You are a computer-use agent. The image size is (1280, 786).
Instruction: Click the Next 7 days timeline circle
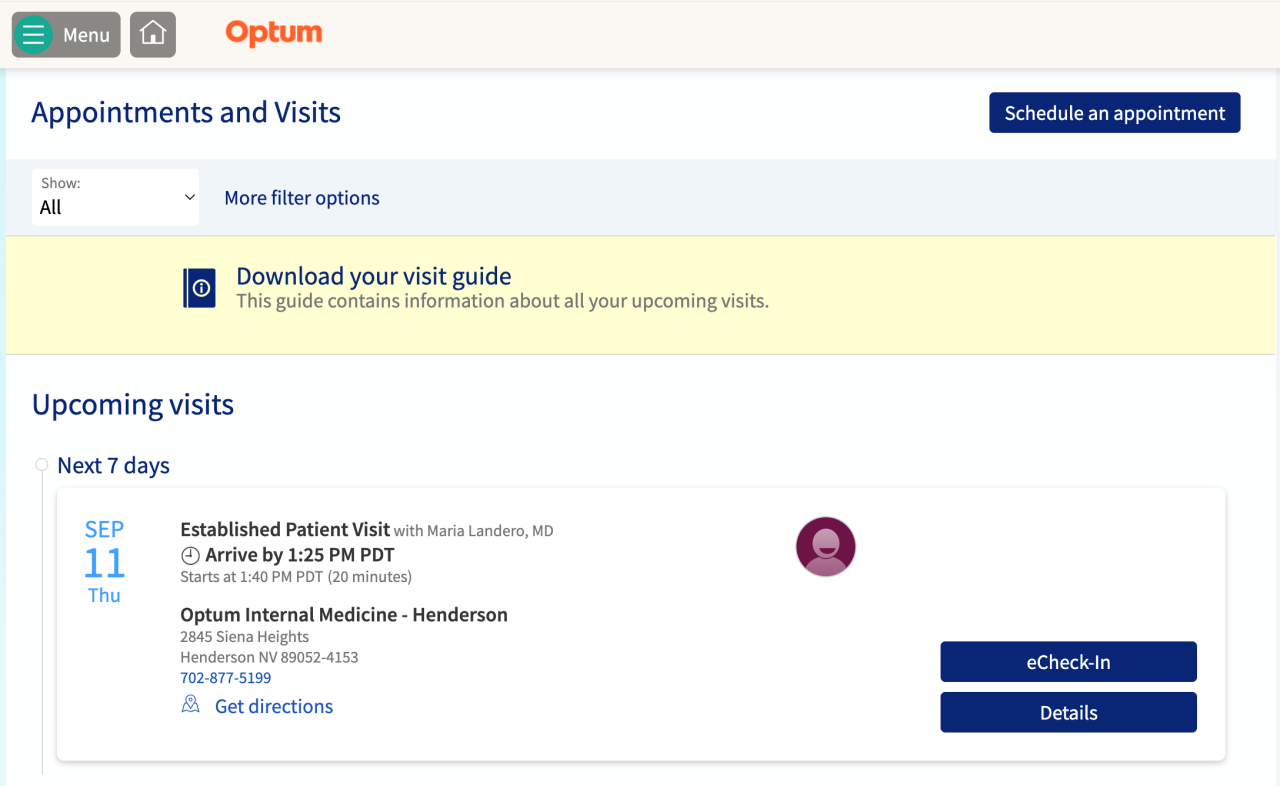[x=42, y=465]
